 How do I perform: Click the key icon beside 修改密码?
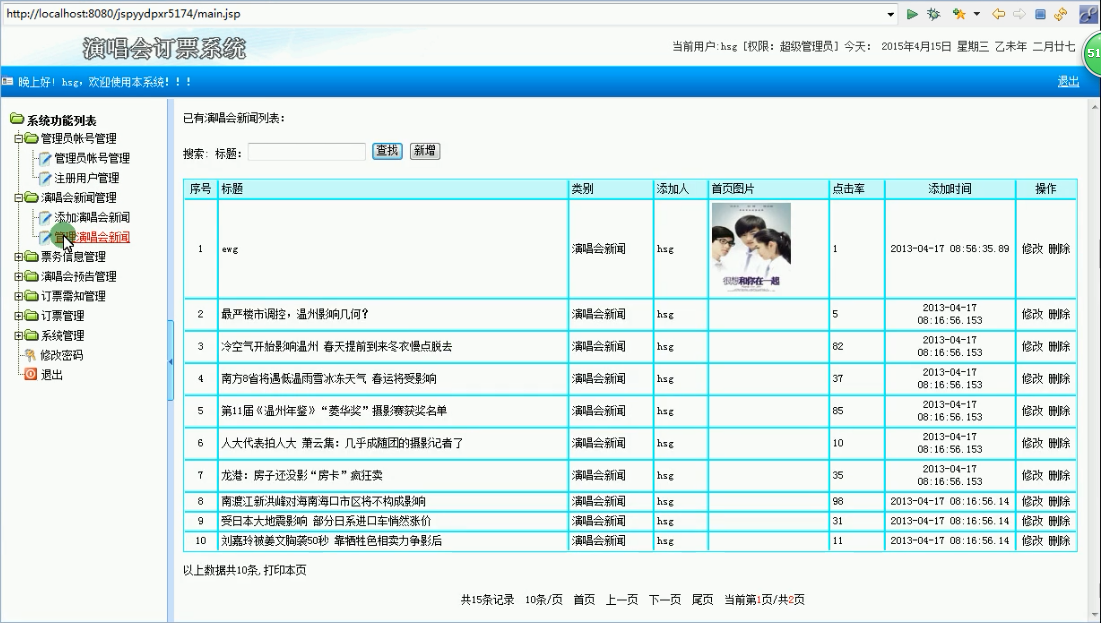pos(30,355)
